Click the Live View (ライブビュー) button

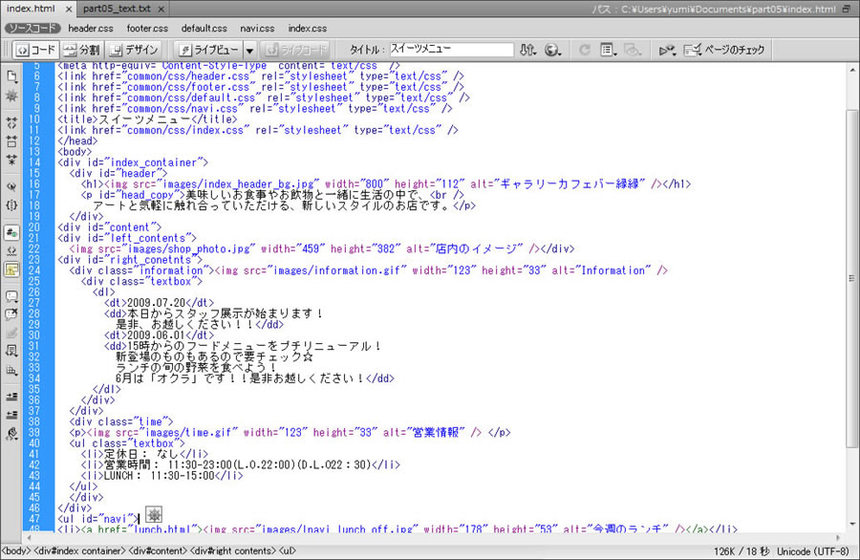point(209,49)
